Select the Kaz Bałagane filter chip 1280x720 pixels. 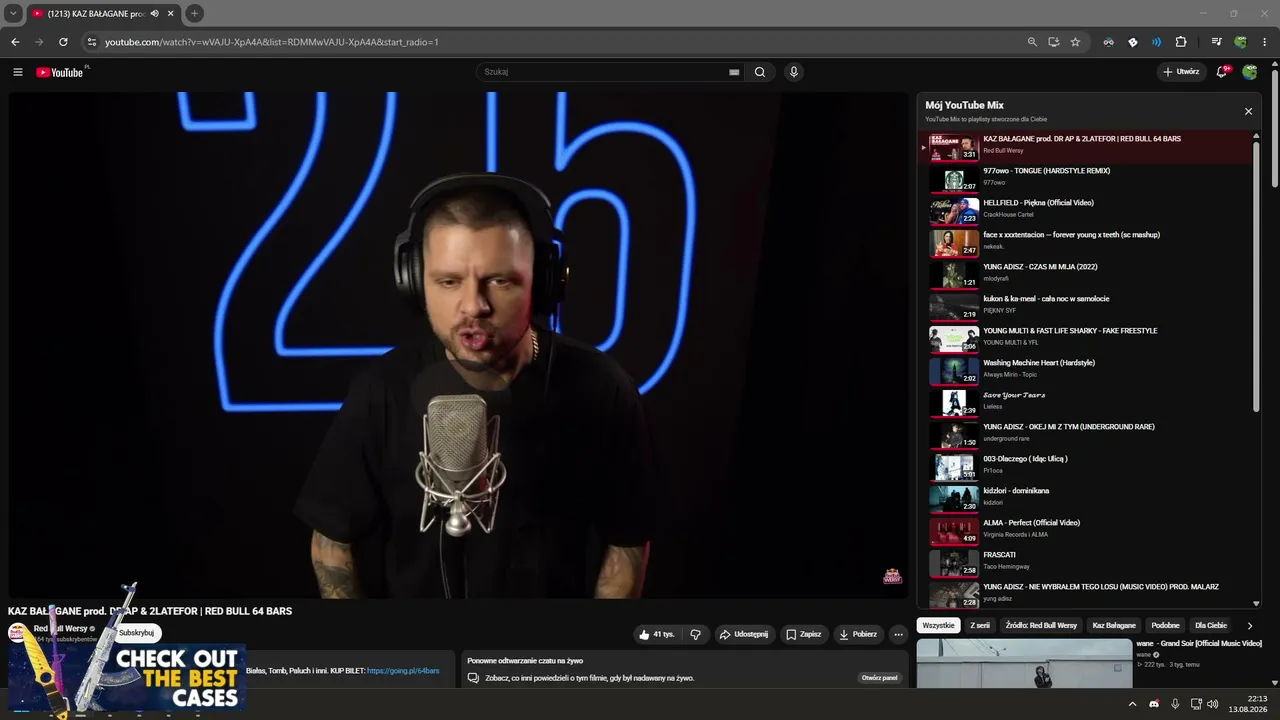(1114, 626)
